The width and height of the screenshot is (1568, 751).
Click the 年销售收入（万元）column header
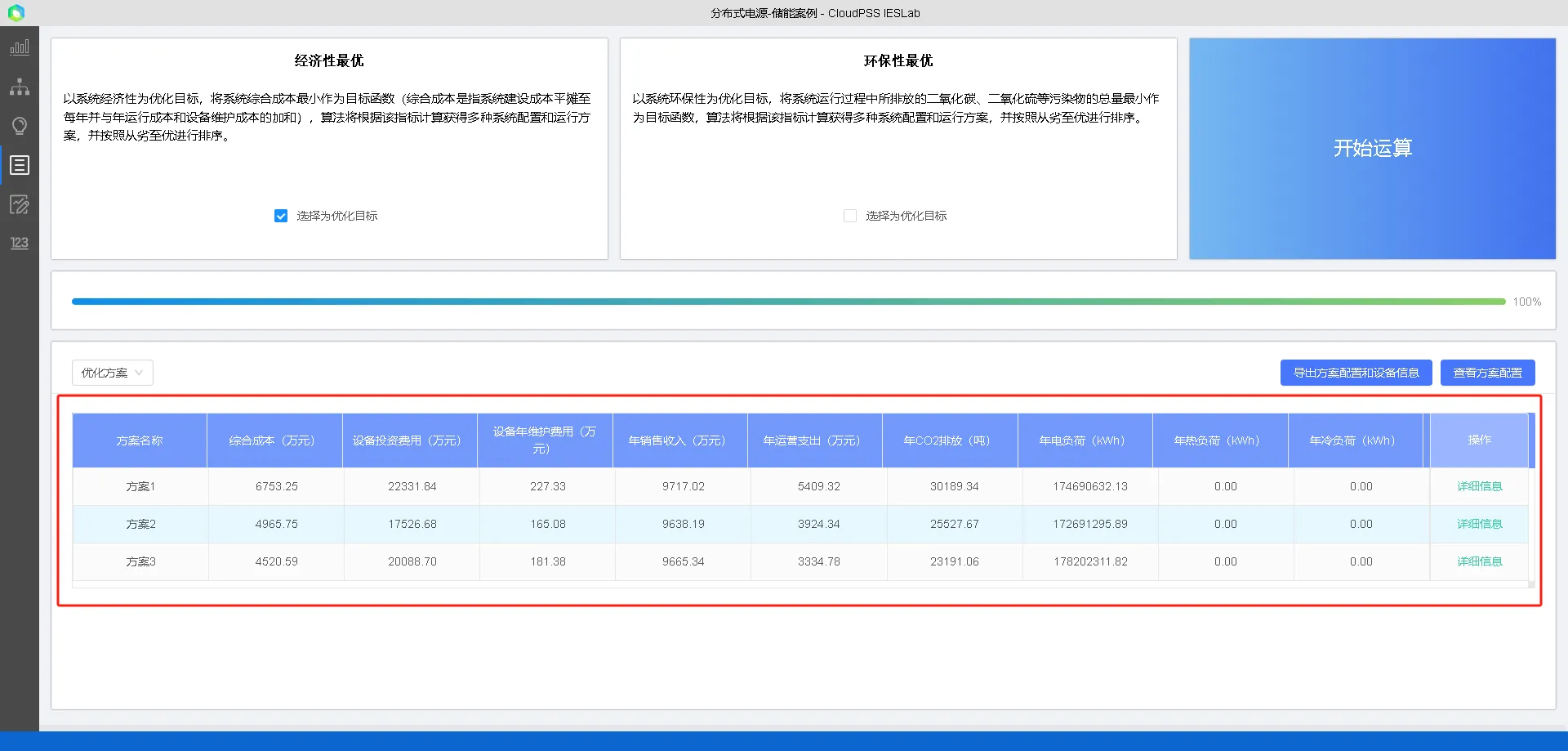(680, 440)
